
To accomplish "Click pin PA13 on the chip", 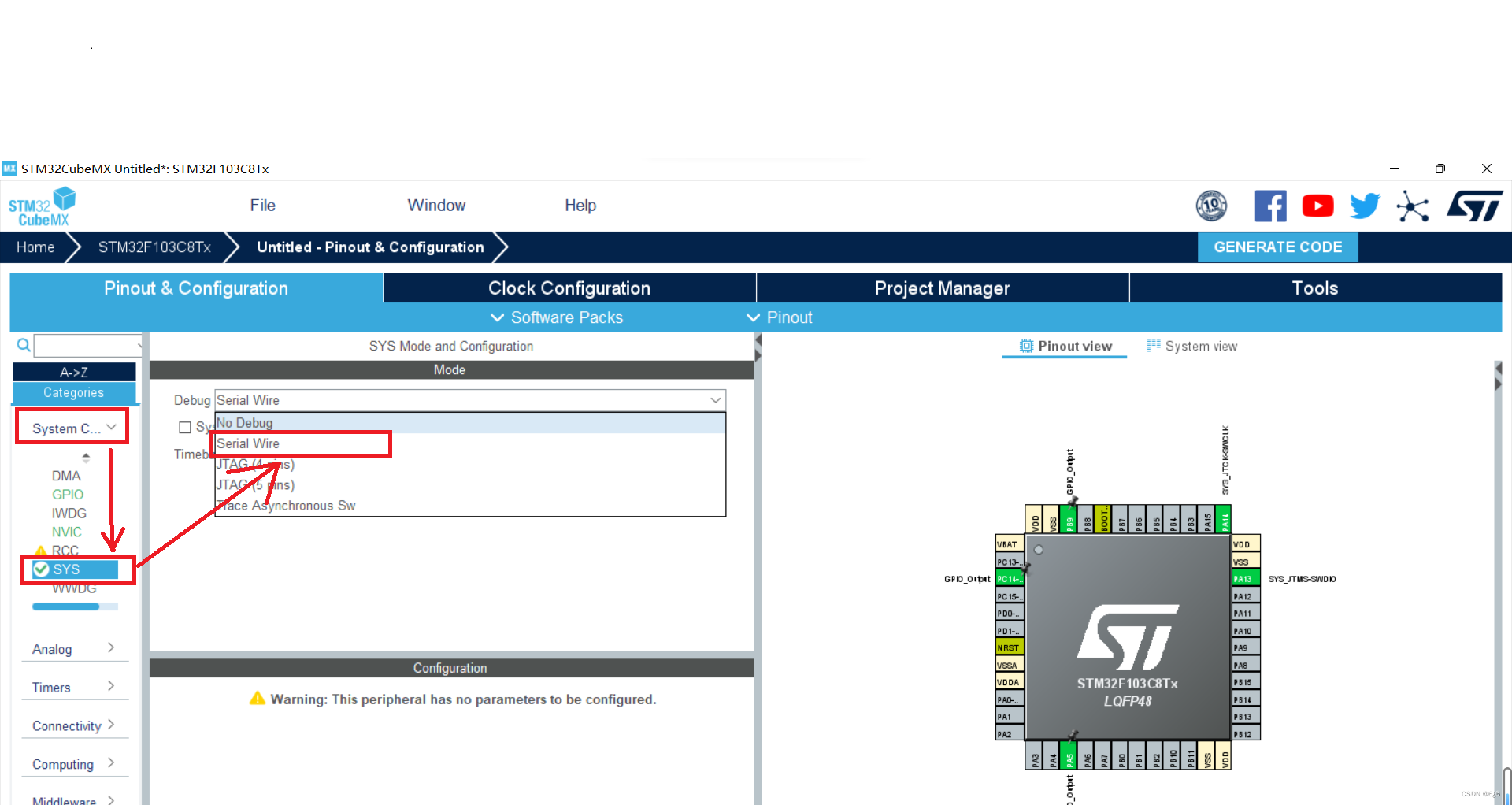I will 1246,579.
